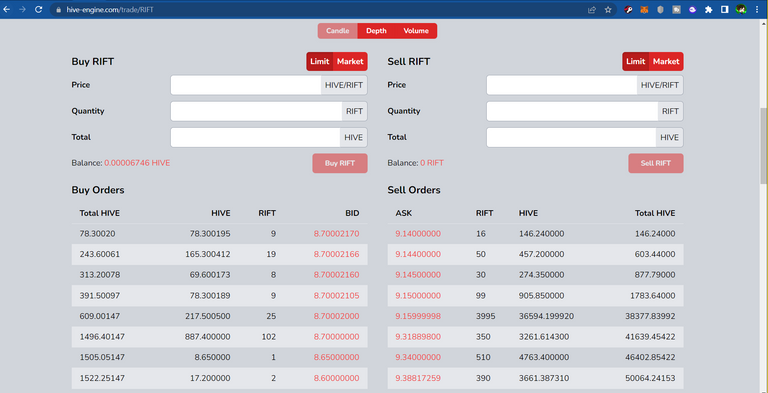768x393 pixels.
Task: Select bid price 8.70002105
Action: (x=336, y=296)
